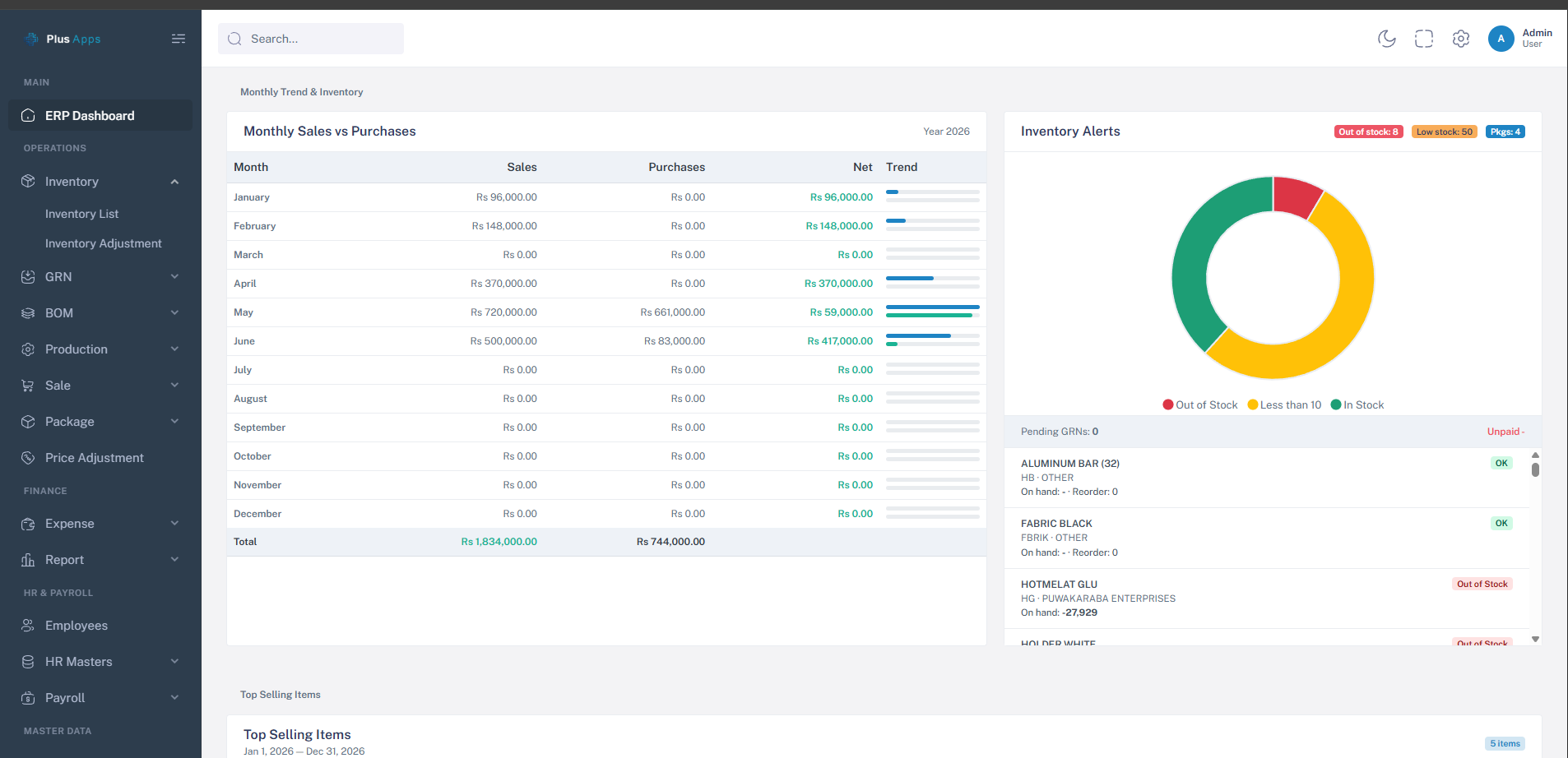Viewport: 1568px width, 758px height.
Task: Expand the Package menu chevron
Action: [x=174, y=422]
